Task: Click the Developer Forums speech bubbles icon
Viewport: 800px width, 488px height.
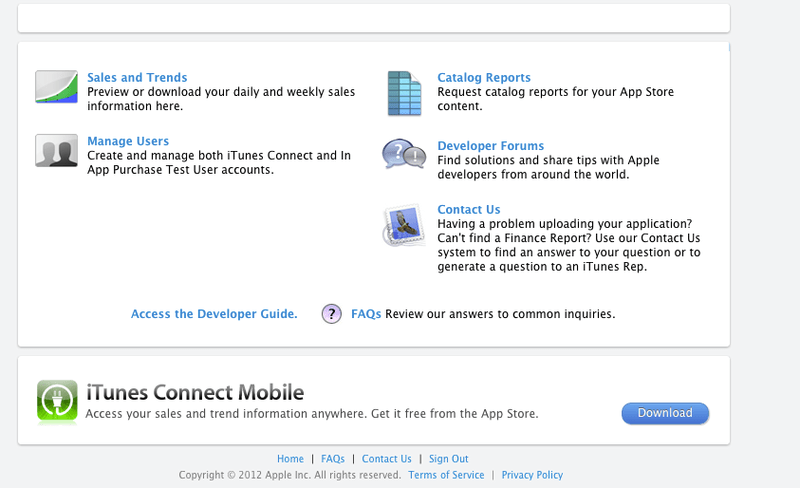Action: tap(404, 154)
